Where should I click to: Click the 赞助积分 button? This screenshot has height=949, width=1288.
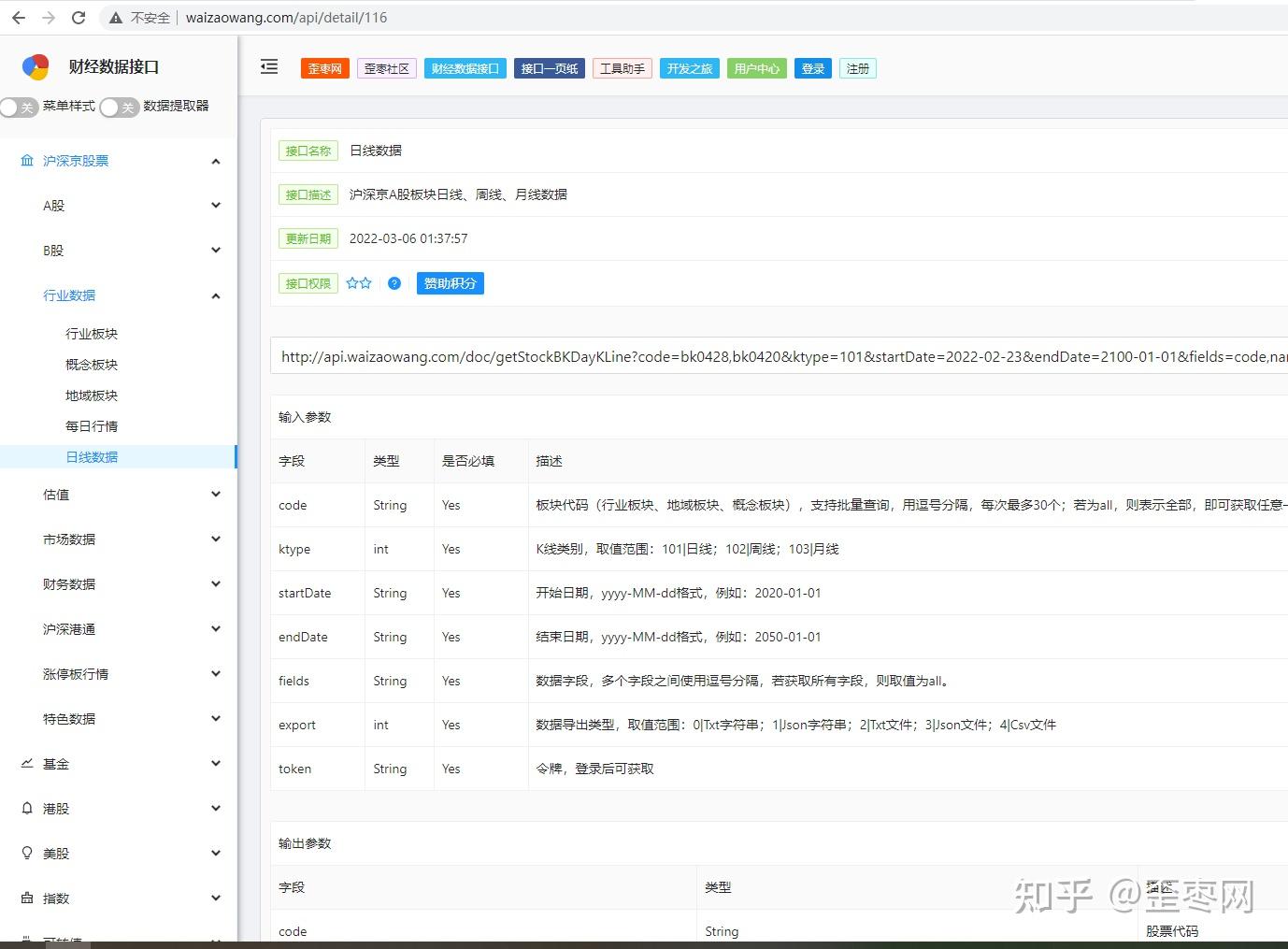click(450, 283)
